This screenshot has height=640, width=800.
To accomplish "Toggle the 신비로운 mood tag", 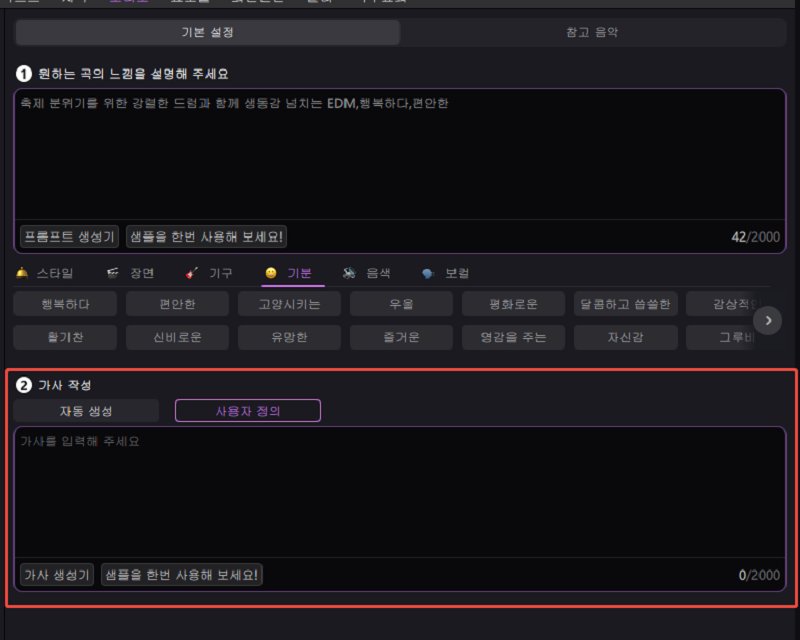I will tap(177, 337).
